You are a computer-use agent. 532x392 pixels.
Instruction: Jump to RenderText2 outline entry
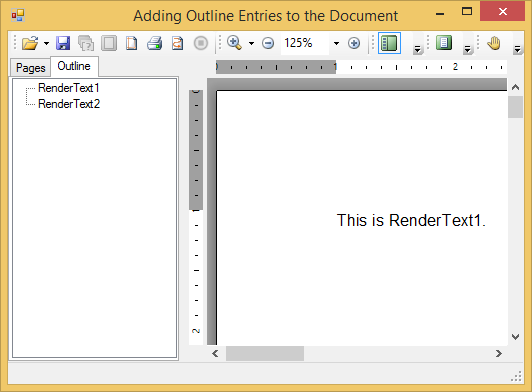[69, 104]
